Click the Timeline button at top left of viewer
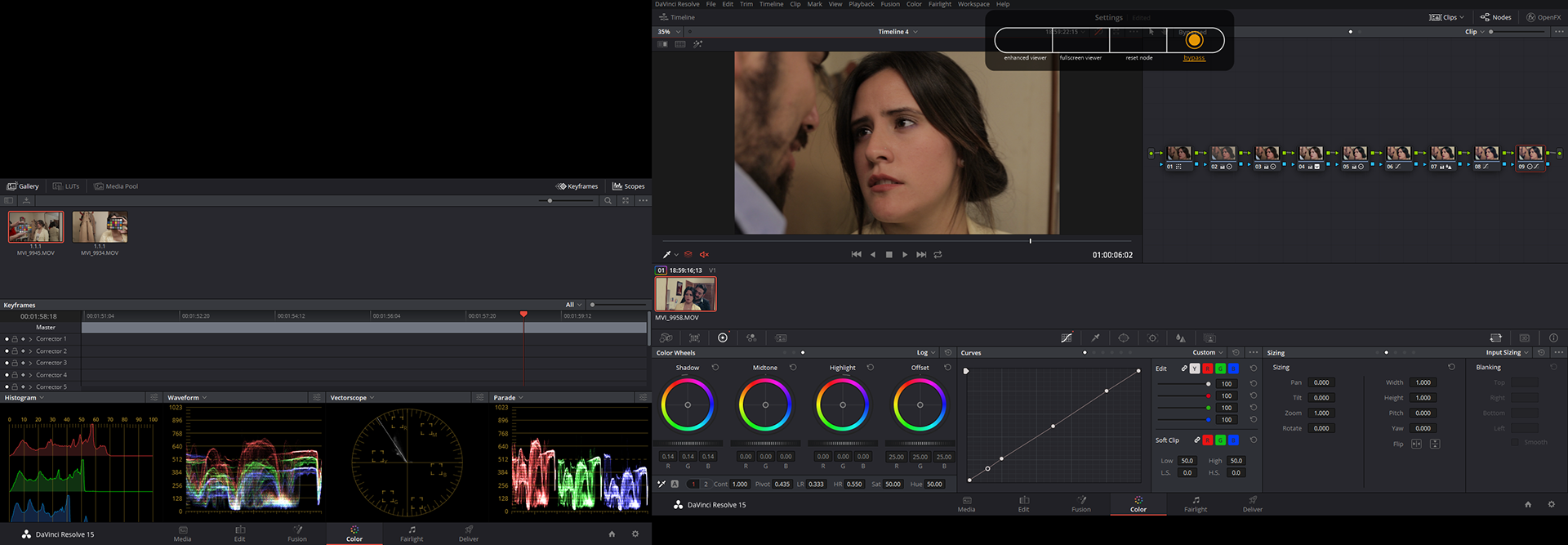Image resolution: width=1568 pixels, height=545 pixels. click(x=677, y=17)
